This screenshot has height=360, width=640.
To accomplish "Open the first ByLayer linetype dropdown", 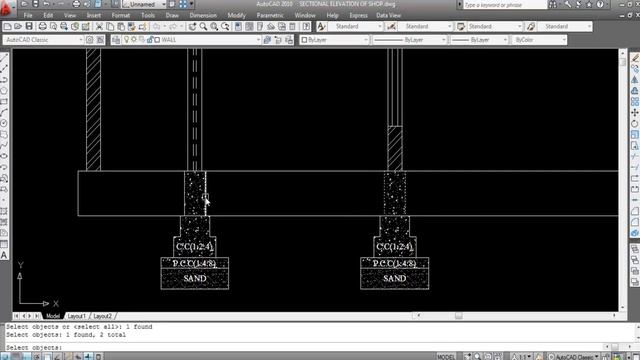I will [409, 40].
